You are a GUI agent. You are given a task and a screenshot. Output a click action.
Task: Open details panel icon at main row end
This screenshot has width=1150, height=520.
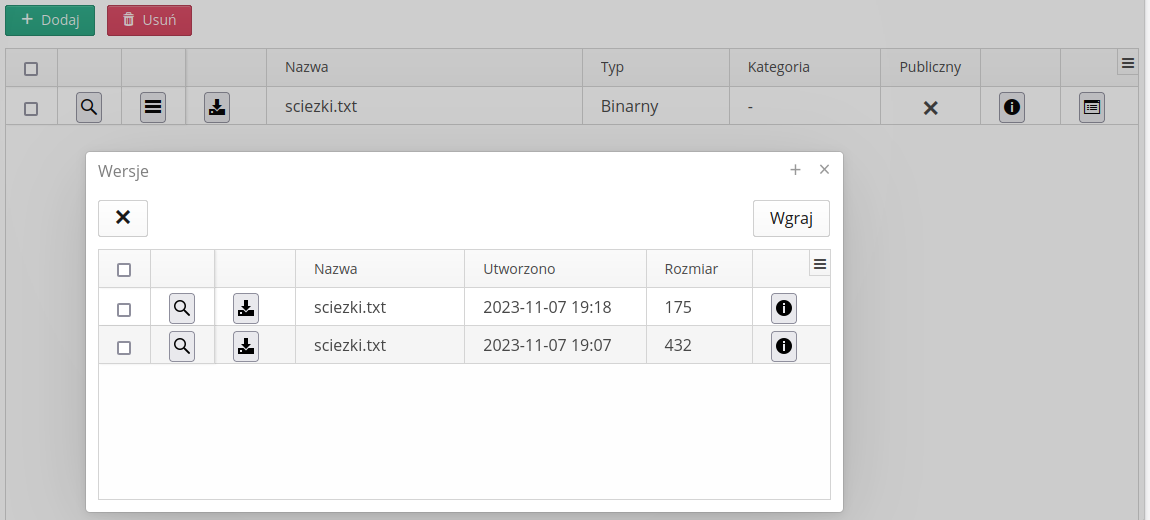[x=1092, y=107]
